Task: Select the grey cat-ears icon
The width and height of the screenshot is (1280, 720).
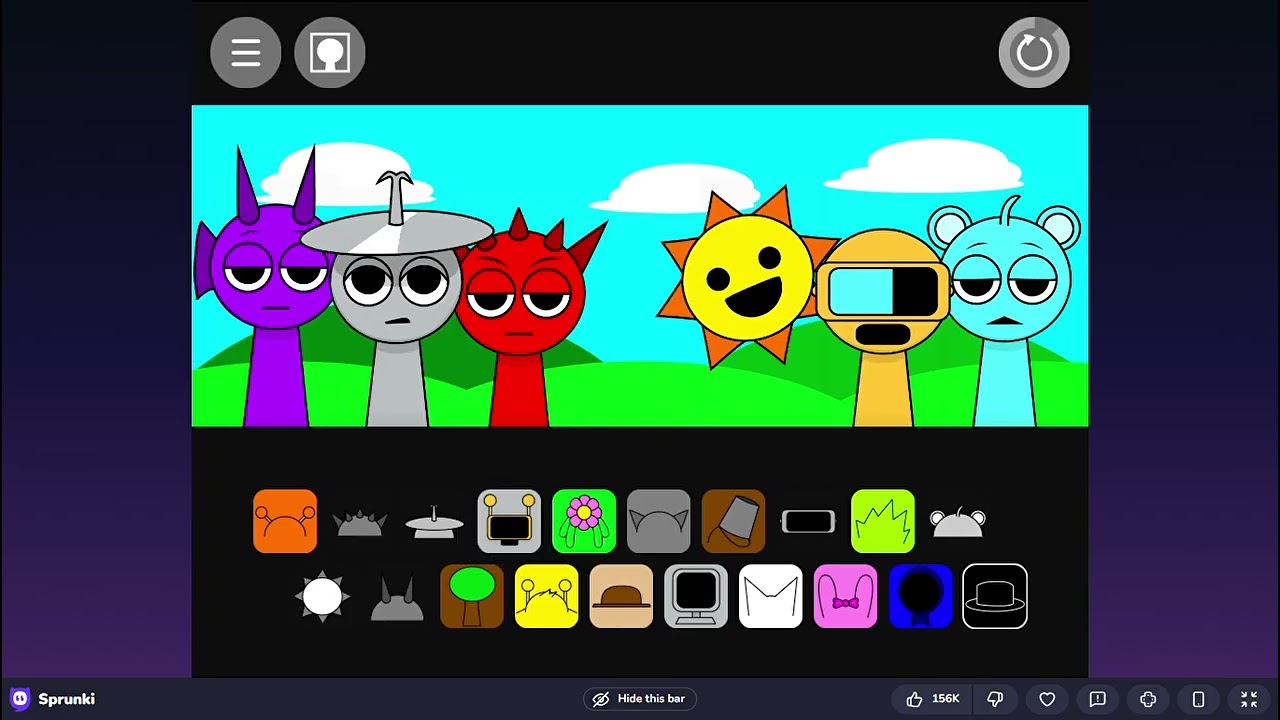Action: (658, 521)
